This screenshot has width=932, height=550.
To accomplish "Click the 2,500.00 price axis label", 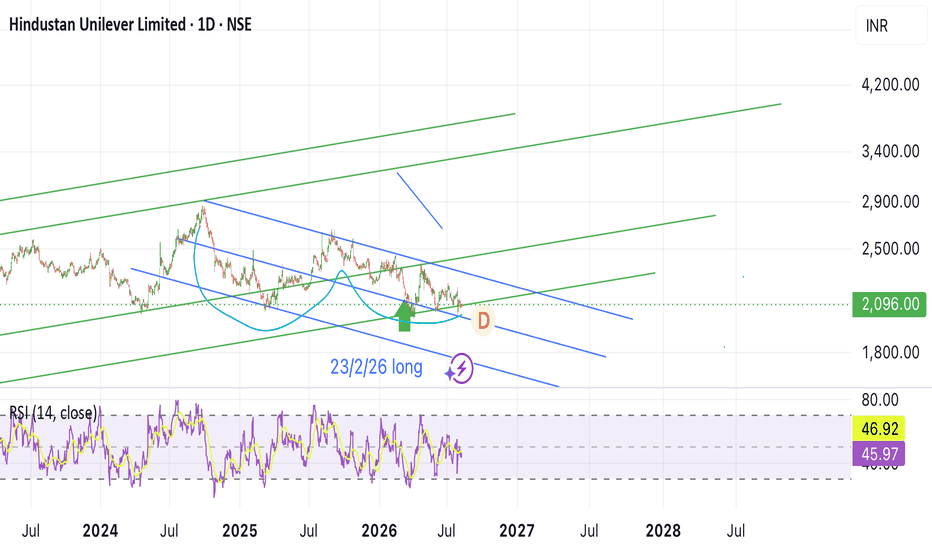I will pyautogui.click(x=890, y=249).
